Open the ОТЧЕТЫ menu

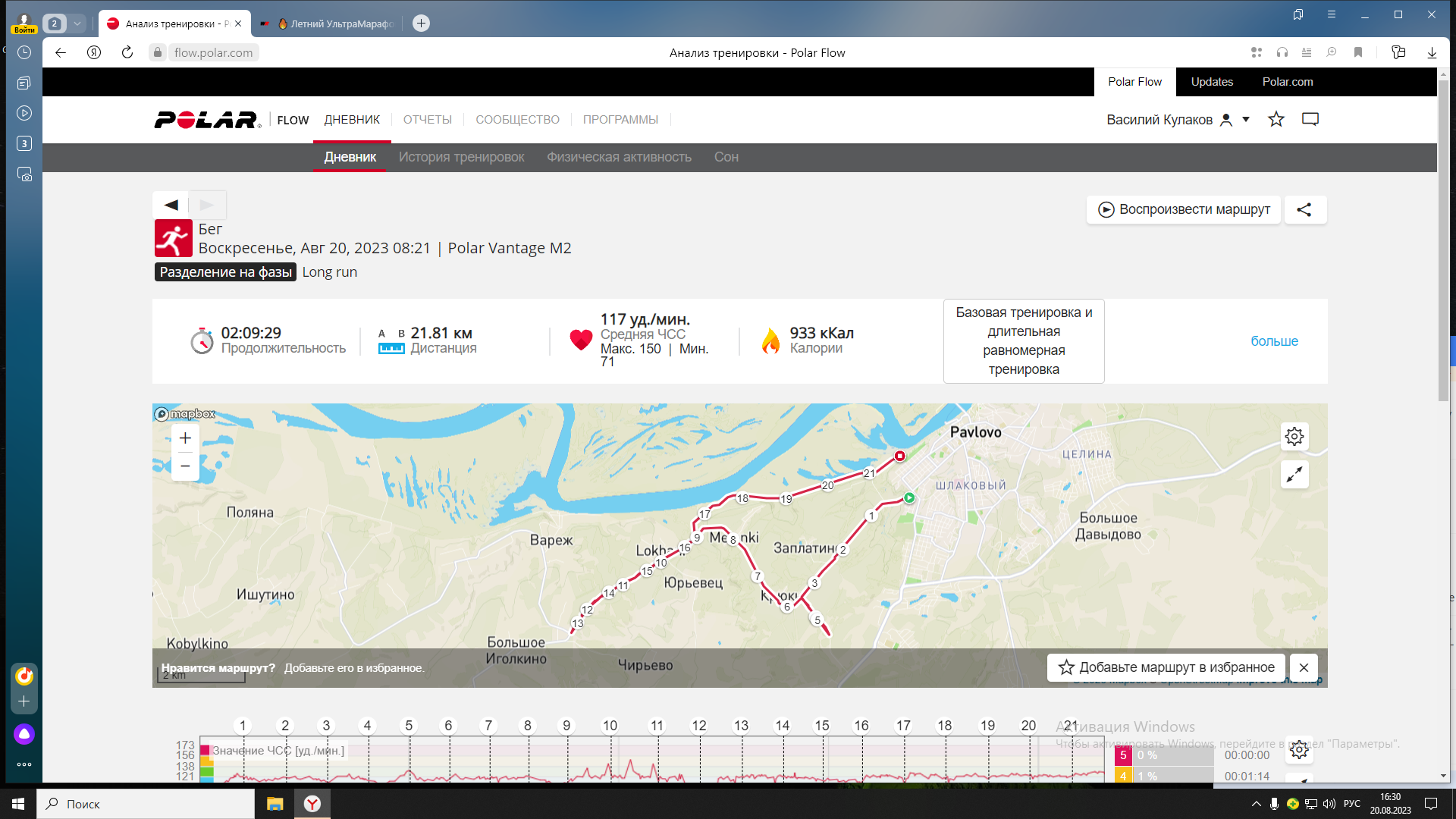[428, 120]
